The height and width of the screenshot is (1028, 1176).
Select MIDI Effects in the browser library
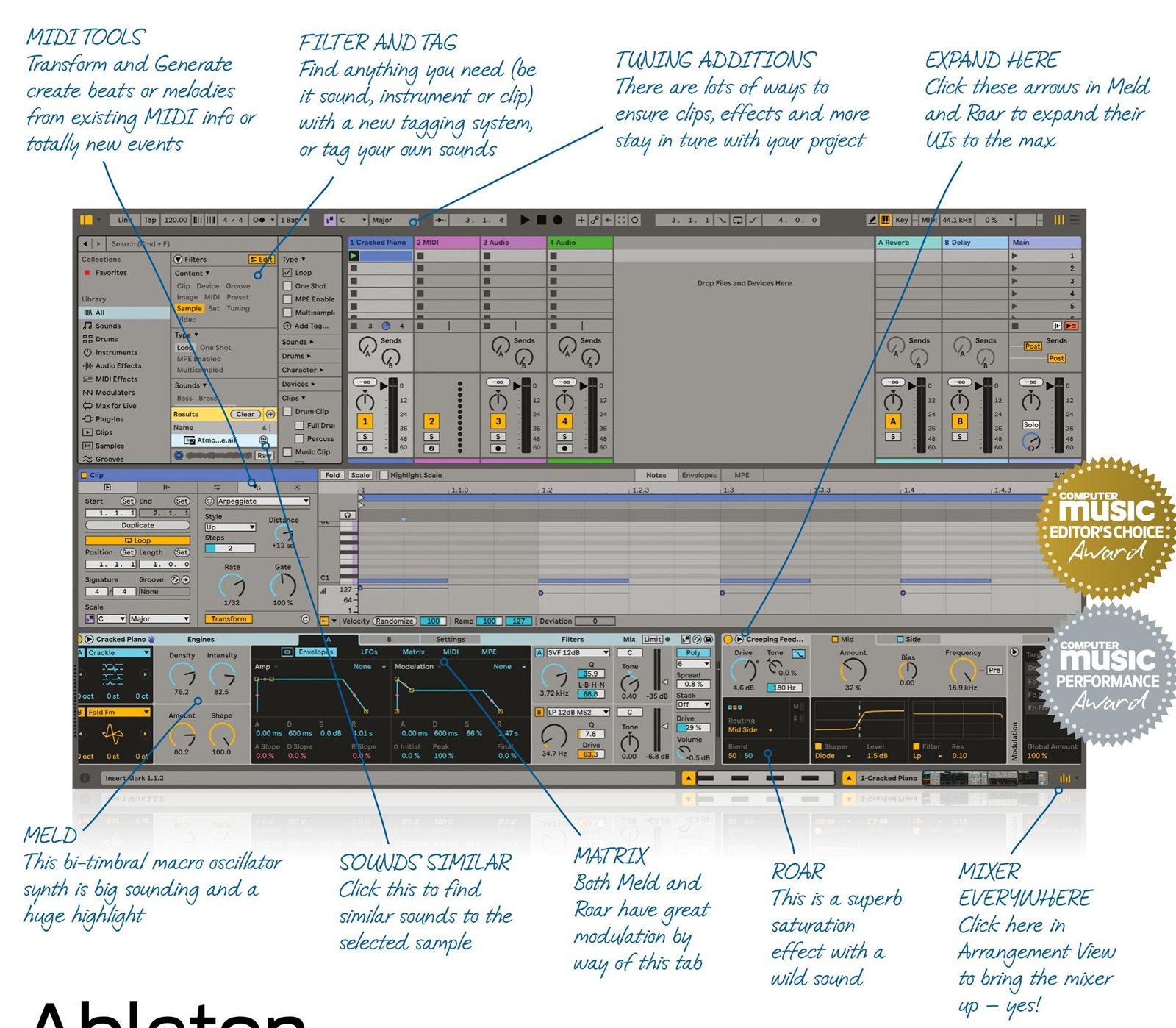116,379
